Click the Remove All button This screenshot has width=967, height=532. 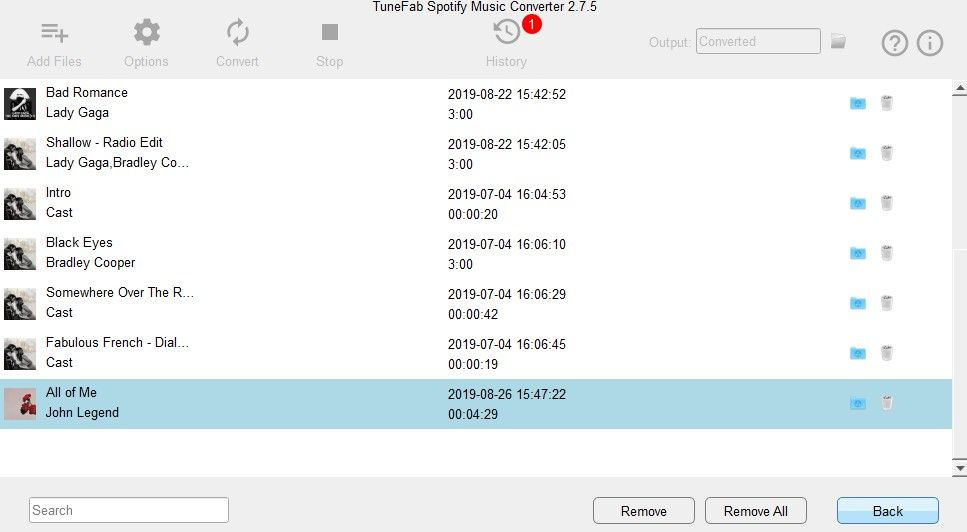[755, 511]
